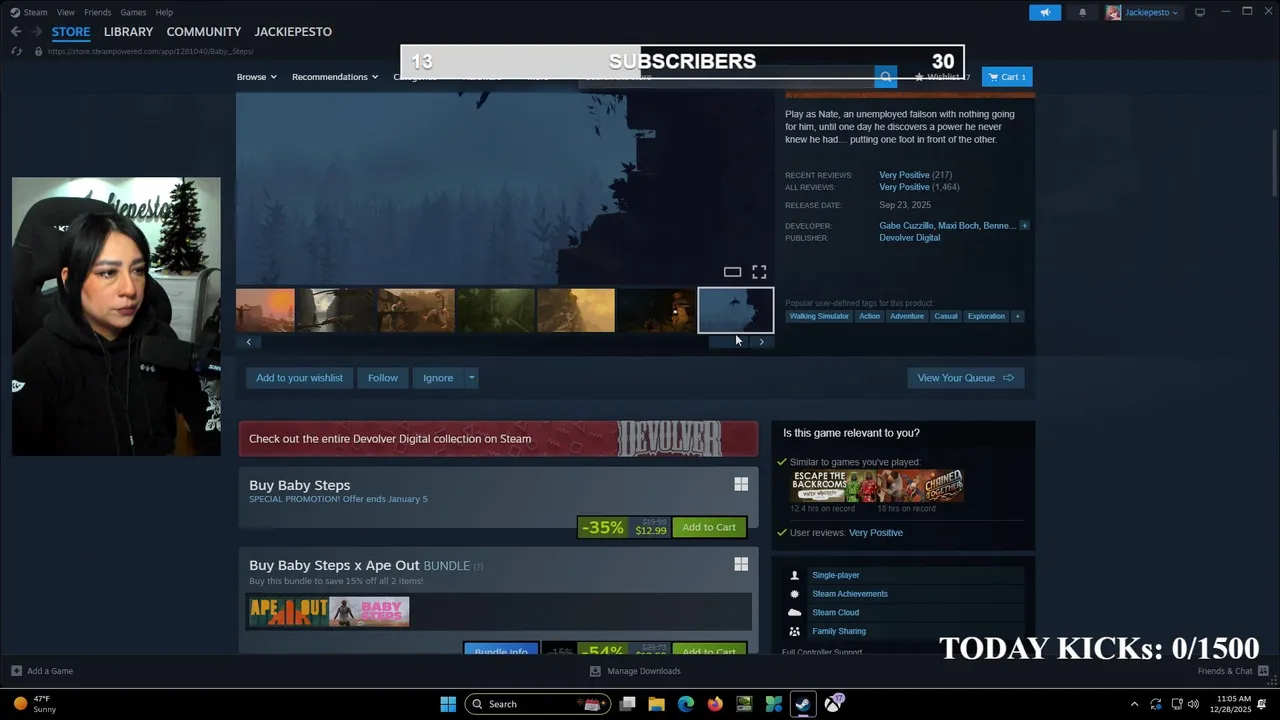Select the orange sunset screenshot thumbnail

pos(265,310)
